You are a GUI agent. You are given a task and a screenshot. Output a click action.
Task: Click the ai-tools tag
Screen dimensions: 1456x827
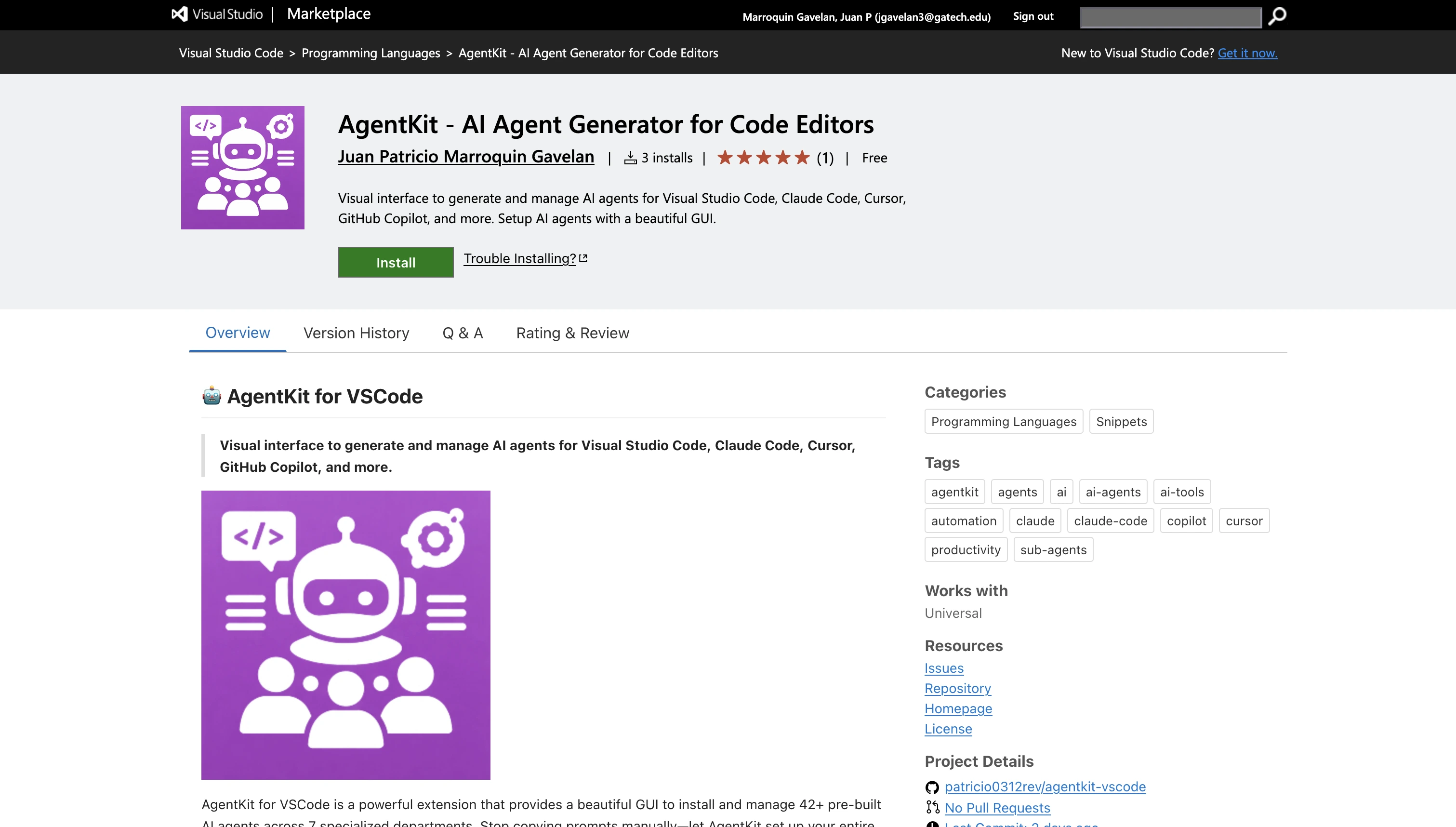pyautogui.click(x=1182, y=492)
